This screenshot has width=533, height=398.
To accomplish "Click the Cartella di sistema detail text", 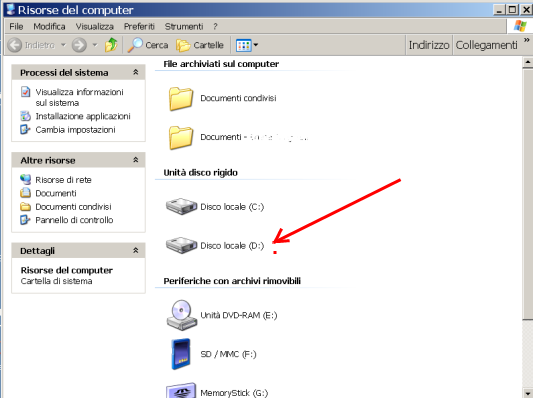I will click(x=56, y=281).
